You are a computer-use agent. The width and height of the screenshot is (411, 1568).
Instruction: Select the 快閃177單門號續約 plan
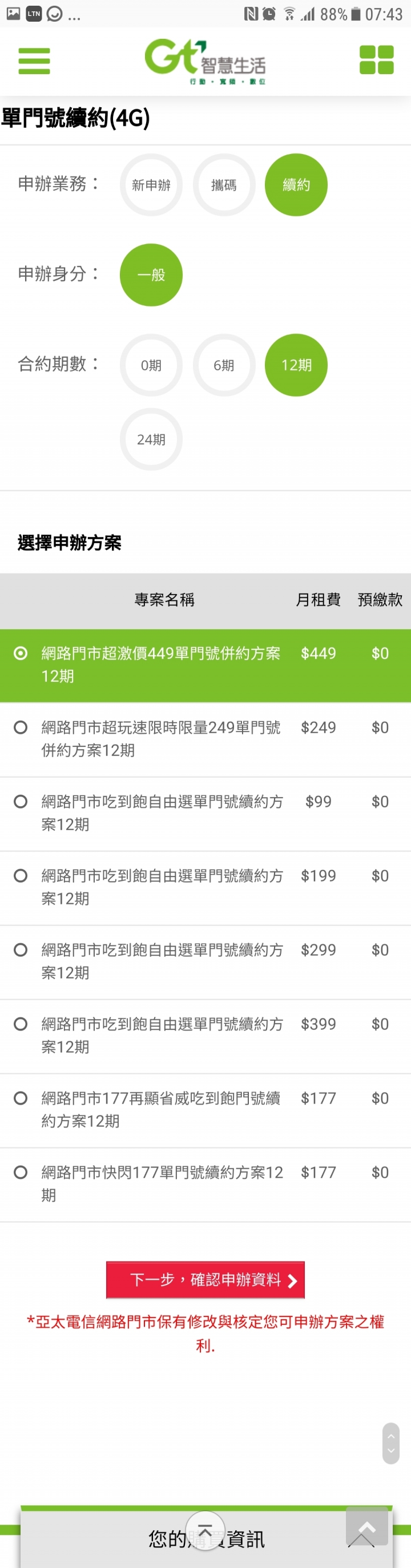tap(205, 1185)
